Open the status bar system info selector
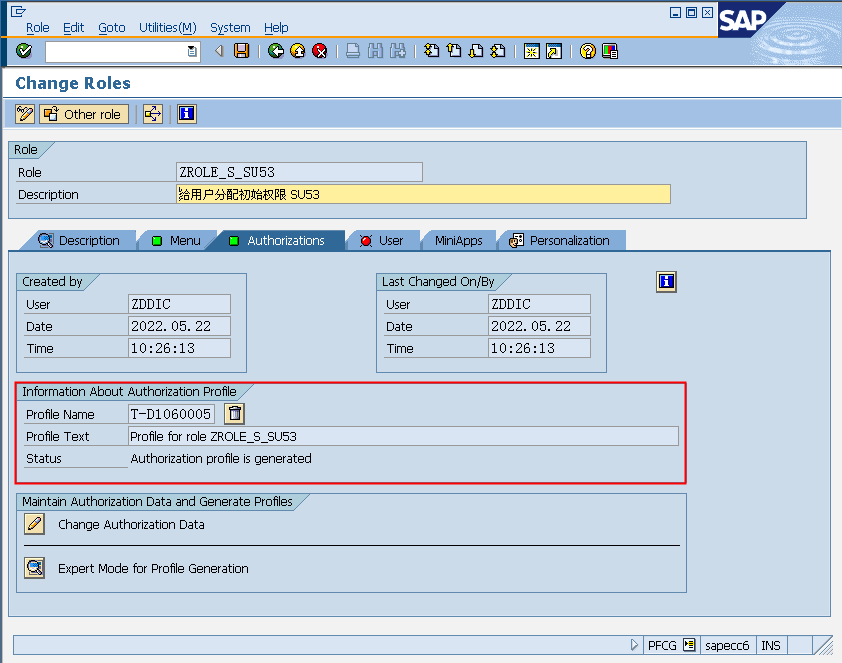 (689, 645)
